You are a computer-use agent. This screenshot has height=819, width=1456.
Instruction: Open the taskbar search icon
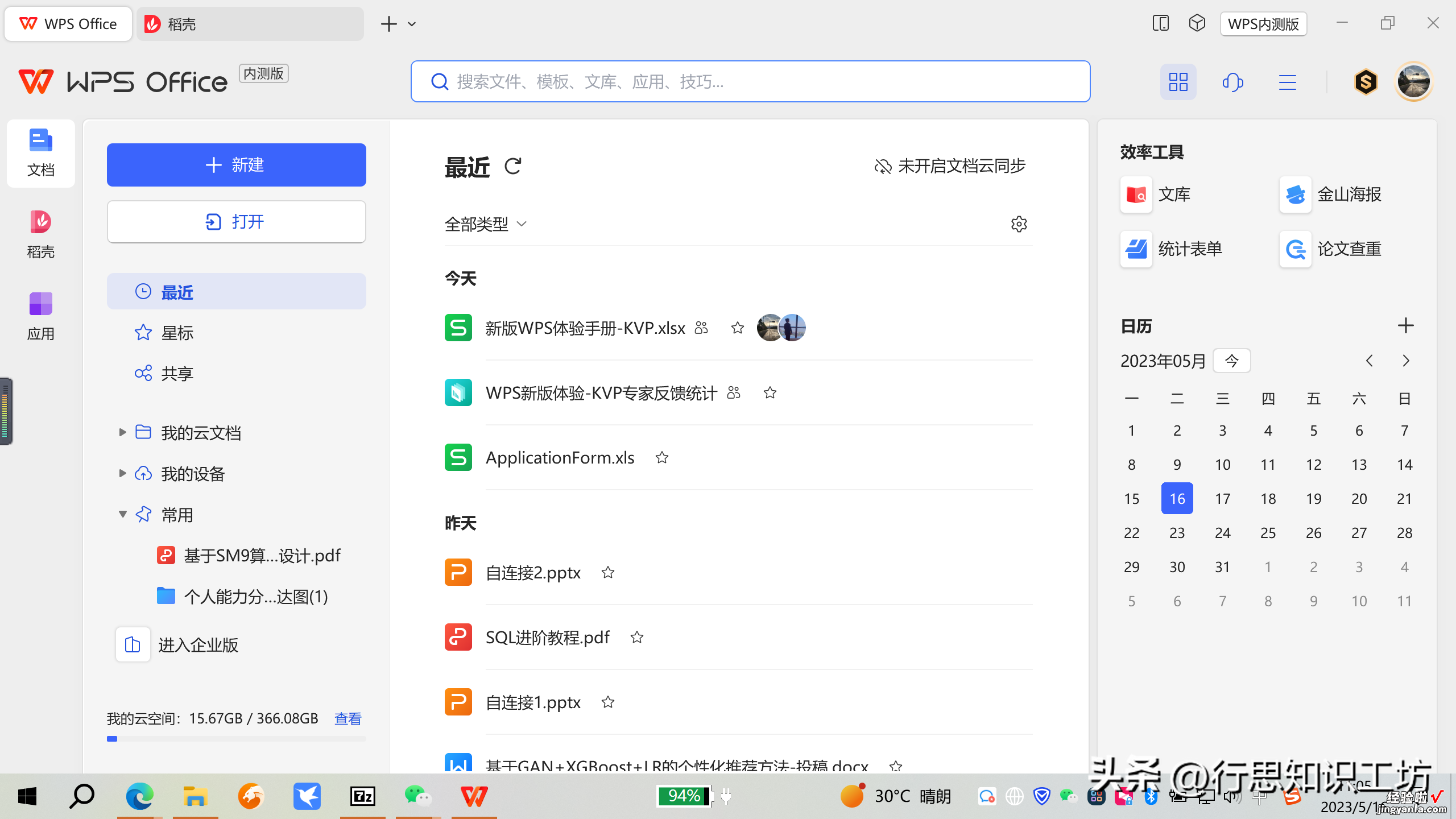point(82,796)
